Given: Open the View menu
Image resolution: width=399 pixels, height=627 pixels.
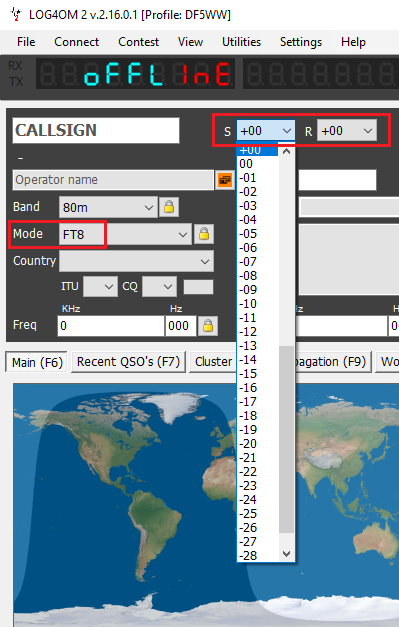Looking at the screenshot, I should click(190, 42).
